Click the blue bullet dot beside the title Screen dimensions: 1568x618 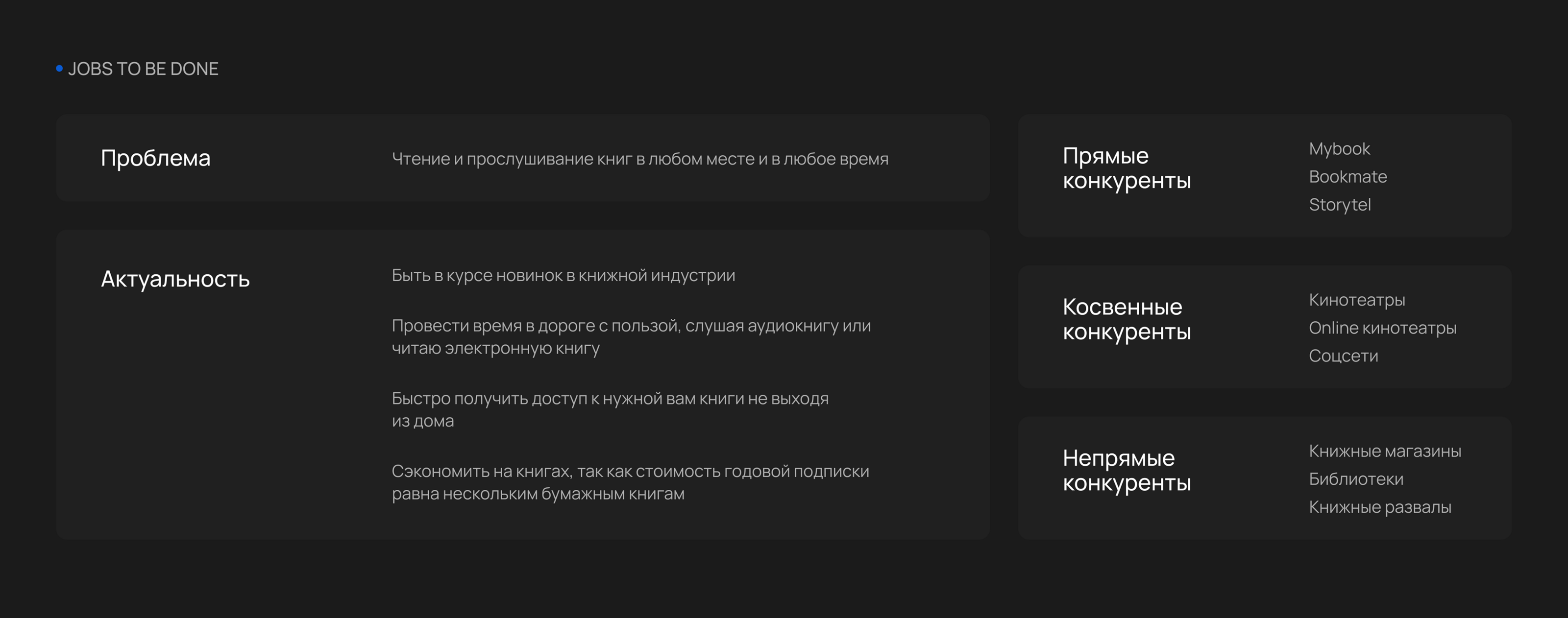(x=59, y=69)
